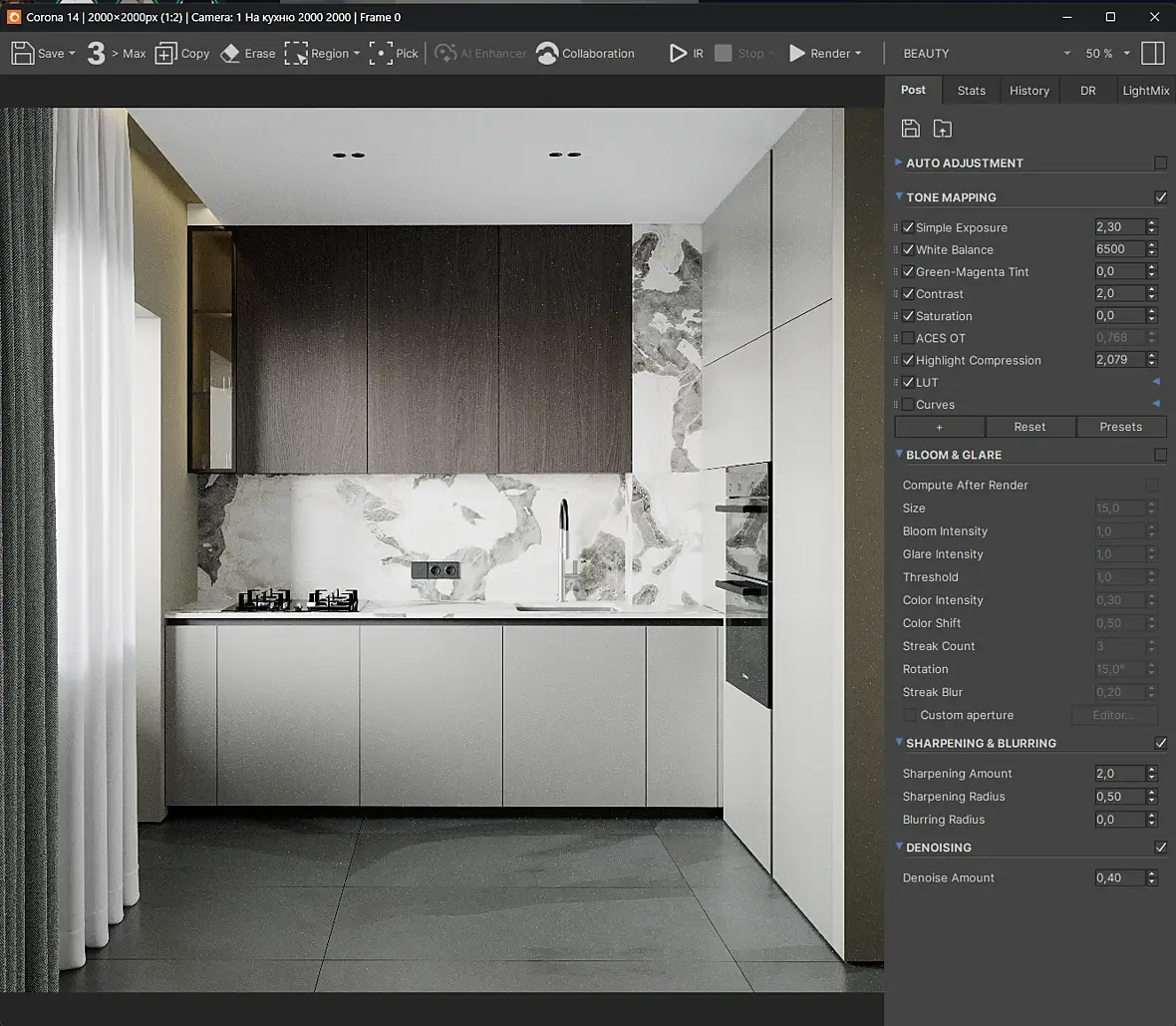Enable the ACES OT checkbox

(908, 338)
